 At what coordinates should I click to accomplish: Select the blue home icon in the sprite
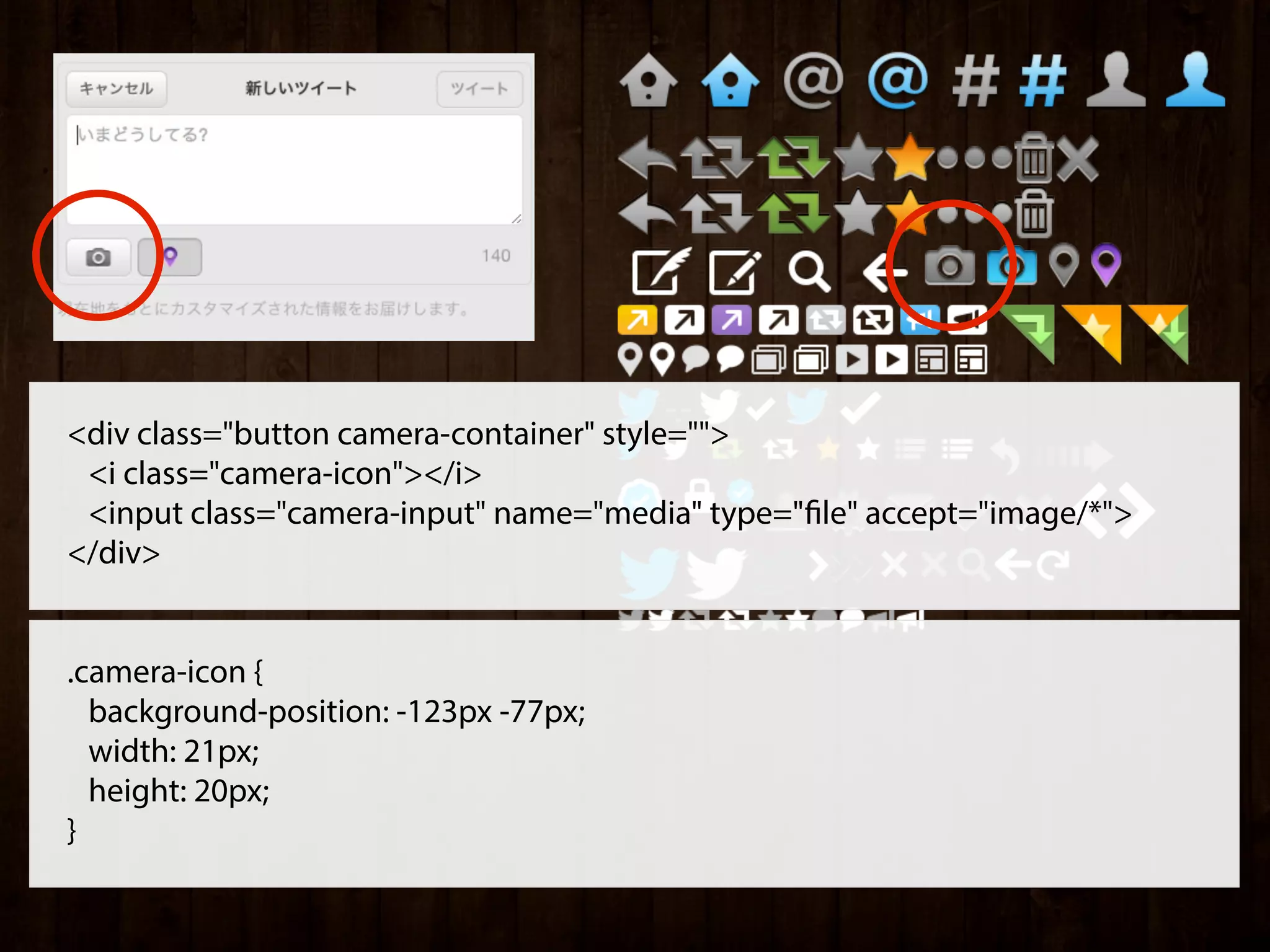(x=730, y=81)
